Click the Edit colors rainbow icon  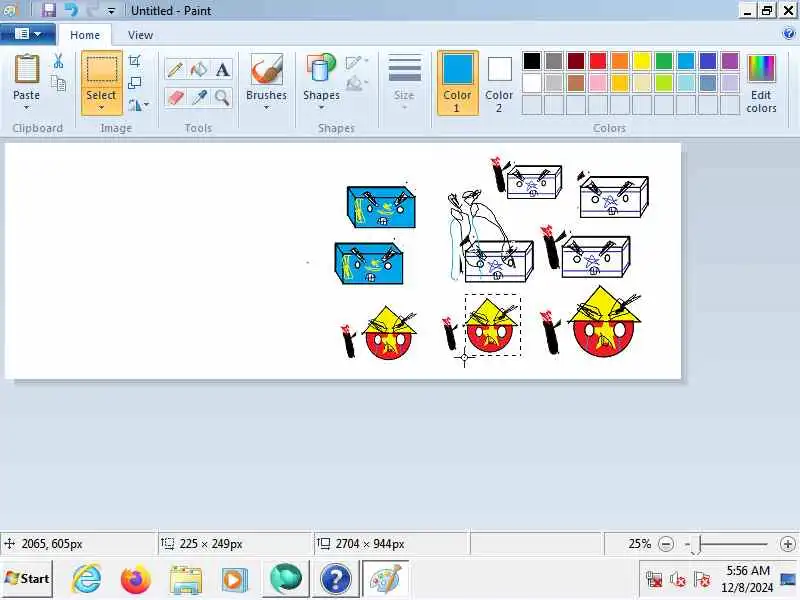(x=761, y=68)
